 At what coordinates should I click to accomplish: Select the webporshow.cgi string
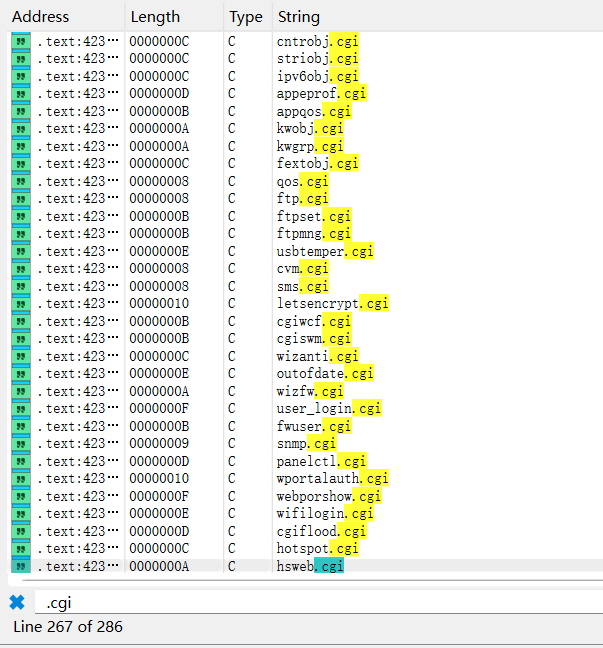tap(329, 496)
